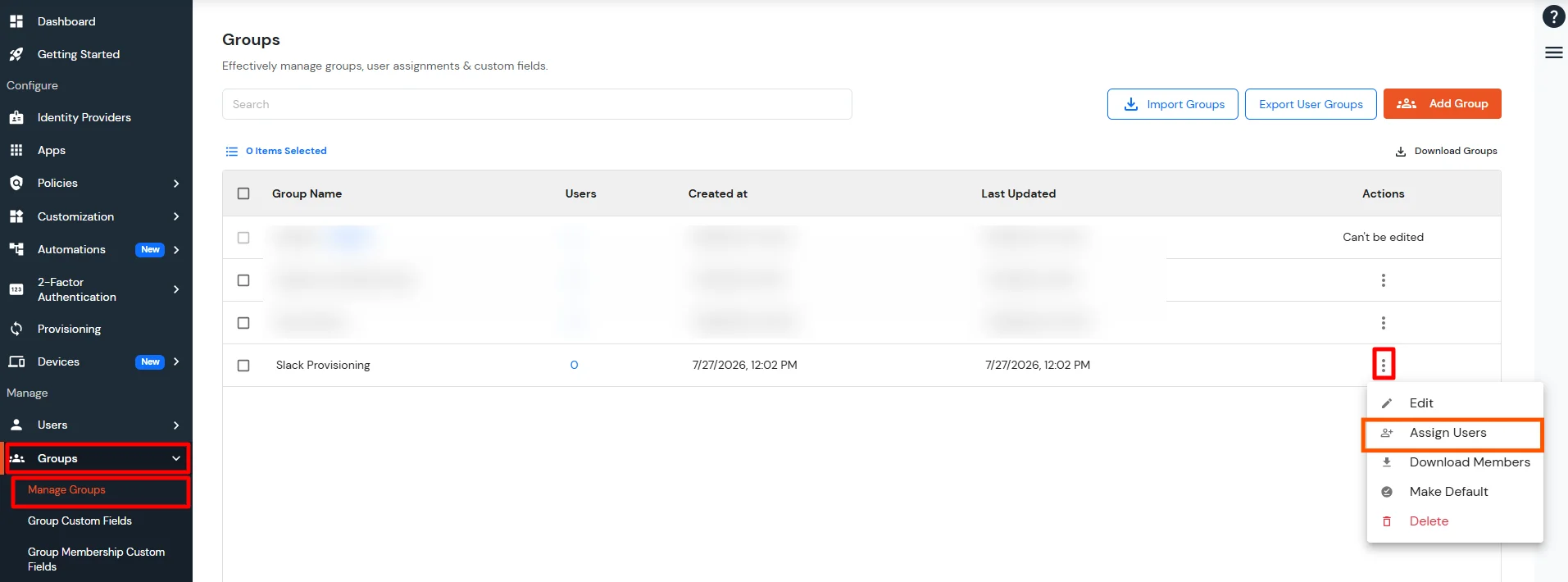Check the Slack Provisioning row checkbox
The image size is (1568, 582).
[x=243, y=366]
